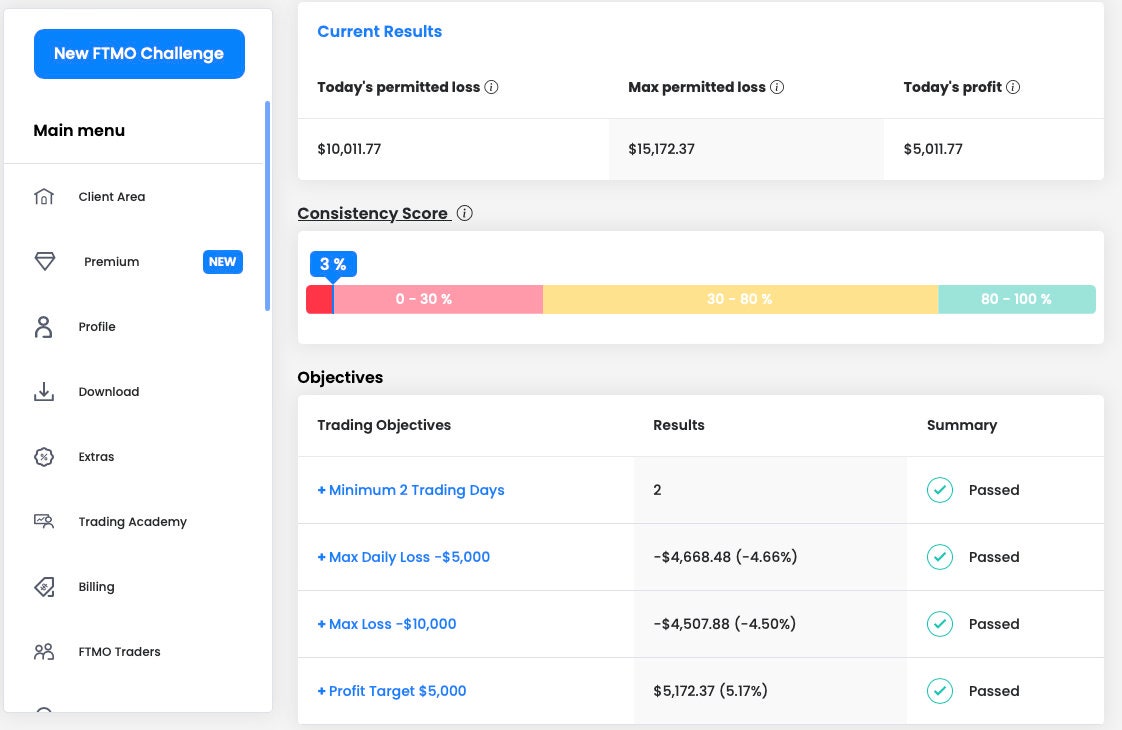Expand Max Loss -$10,000 objective
The image size is (1122, 730).
pyautogui.click(x=387, y=624)
